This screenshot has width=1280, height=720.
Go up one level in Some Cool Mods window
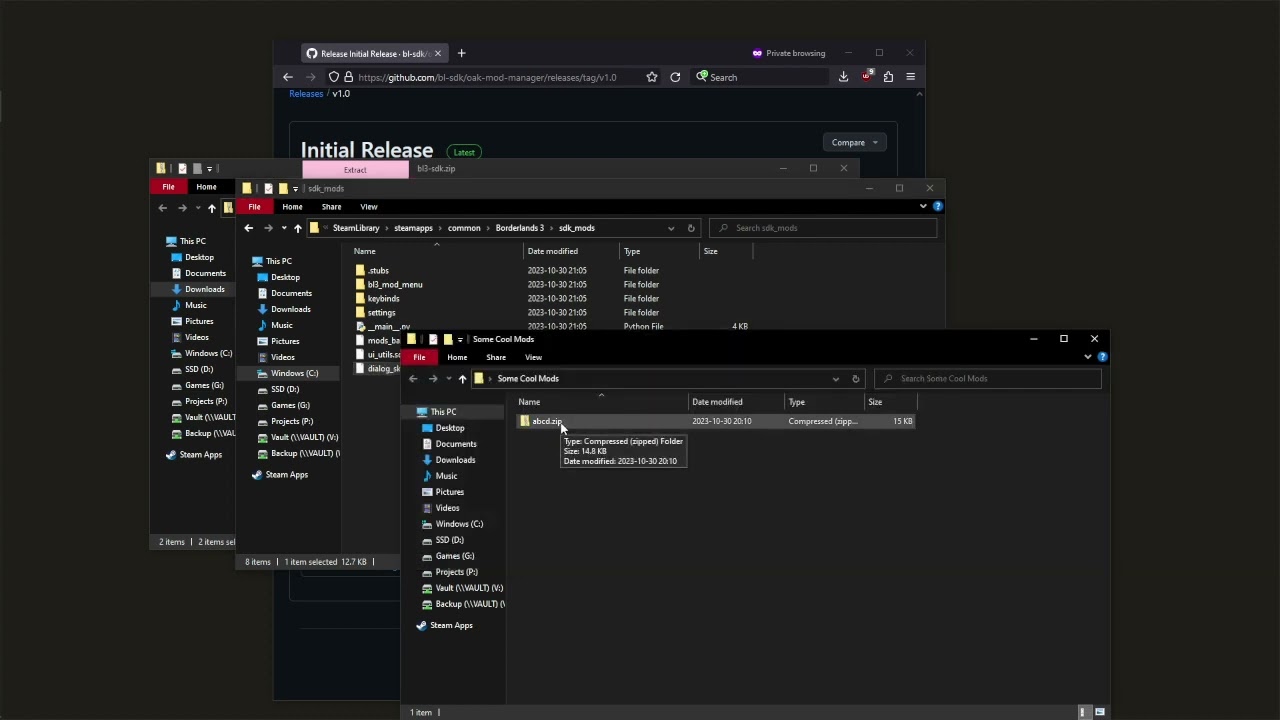[x=462, y=379]
